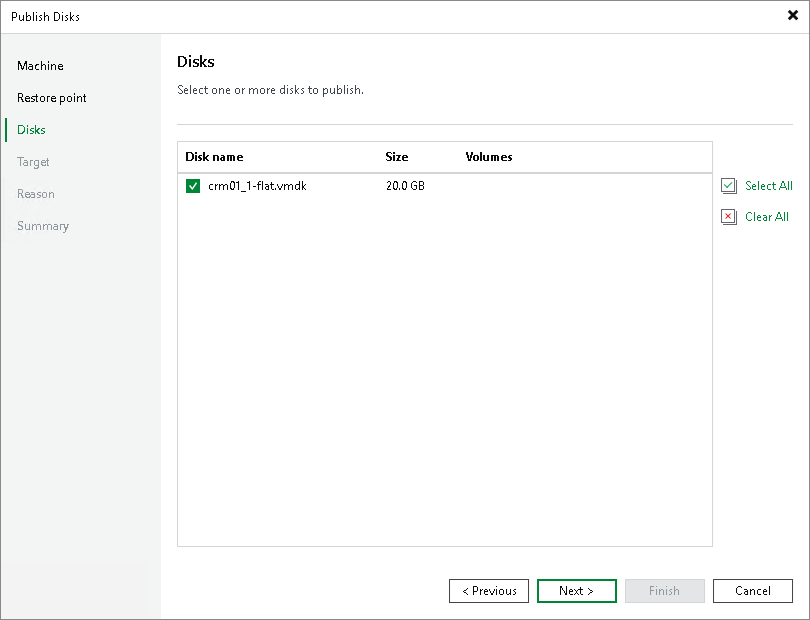Screen dimensions: 810x620
Task: Click the Finish button
Action: (x=664, y=591)
